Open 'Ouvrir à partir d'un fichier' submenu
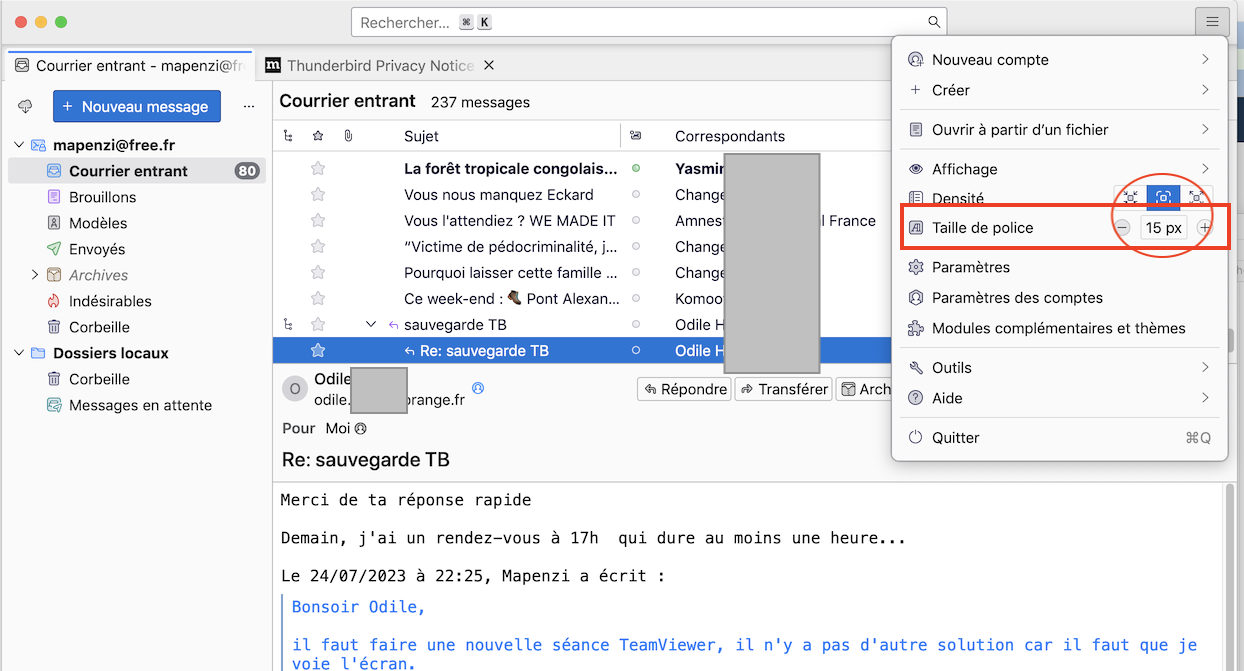Viewport: 1244px width, 671px height. tap(1059, 130)
